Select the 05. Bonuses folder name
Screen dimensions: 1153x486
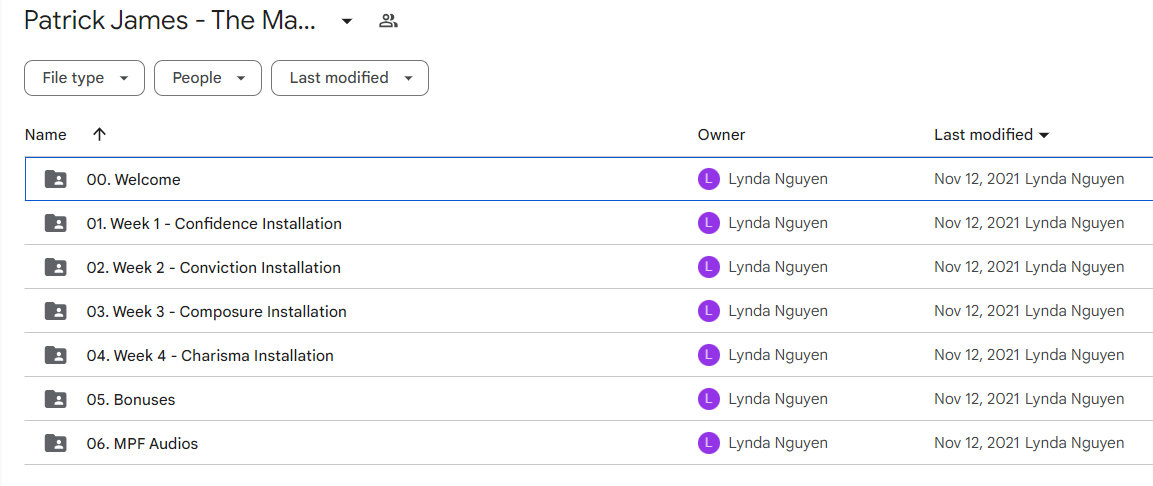coord(131,400)
